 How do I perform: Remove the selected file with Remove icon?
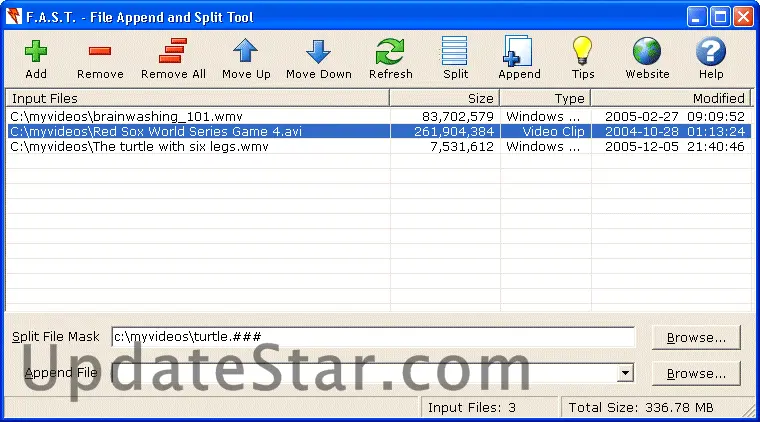coord(100,50)
